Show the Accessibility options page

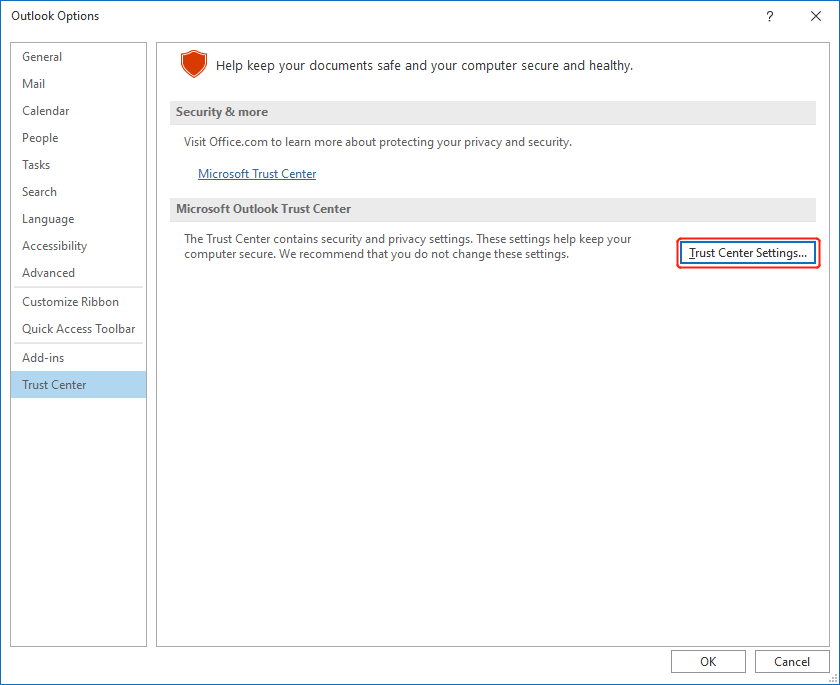55,246
